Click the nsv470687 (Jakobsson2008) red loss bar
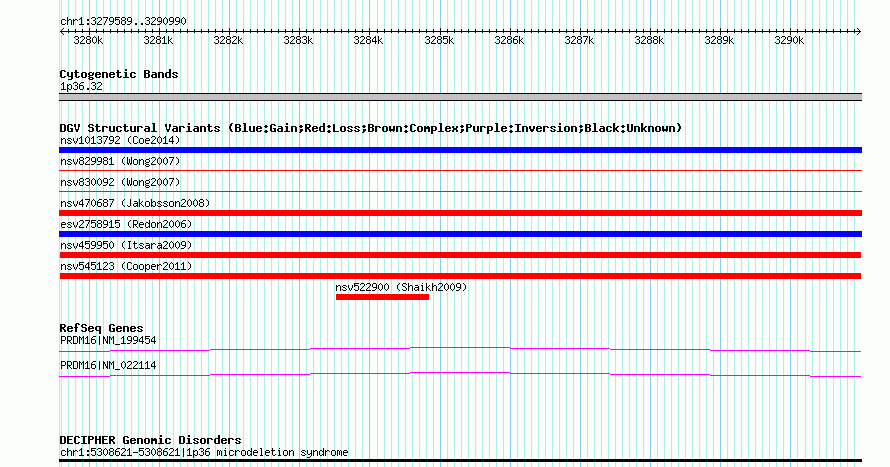Screen dimensions: 890x467 [x=460, y=213]
